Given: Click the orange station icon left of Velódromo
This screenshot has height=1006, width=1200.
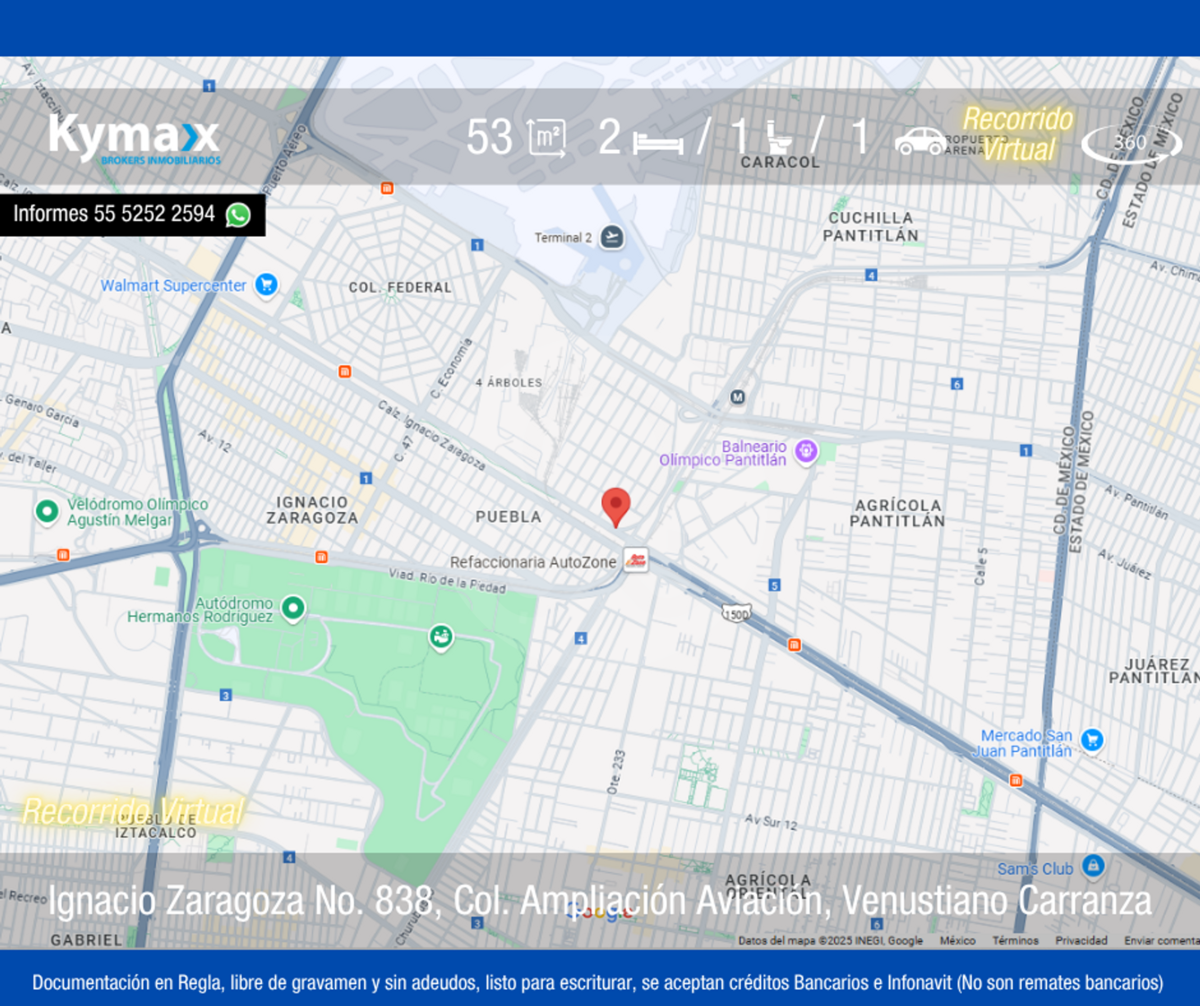Looking at the screenshot, I should 63,555.
